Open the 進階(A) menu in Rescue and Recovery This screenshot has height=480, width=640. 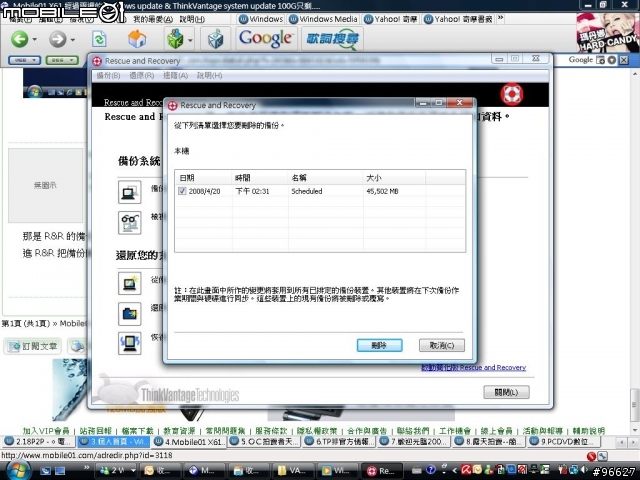point(176,76)
